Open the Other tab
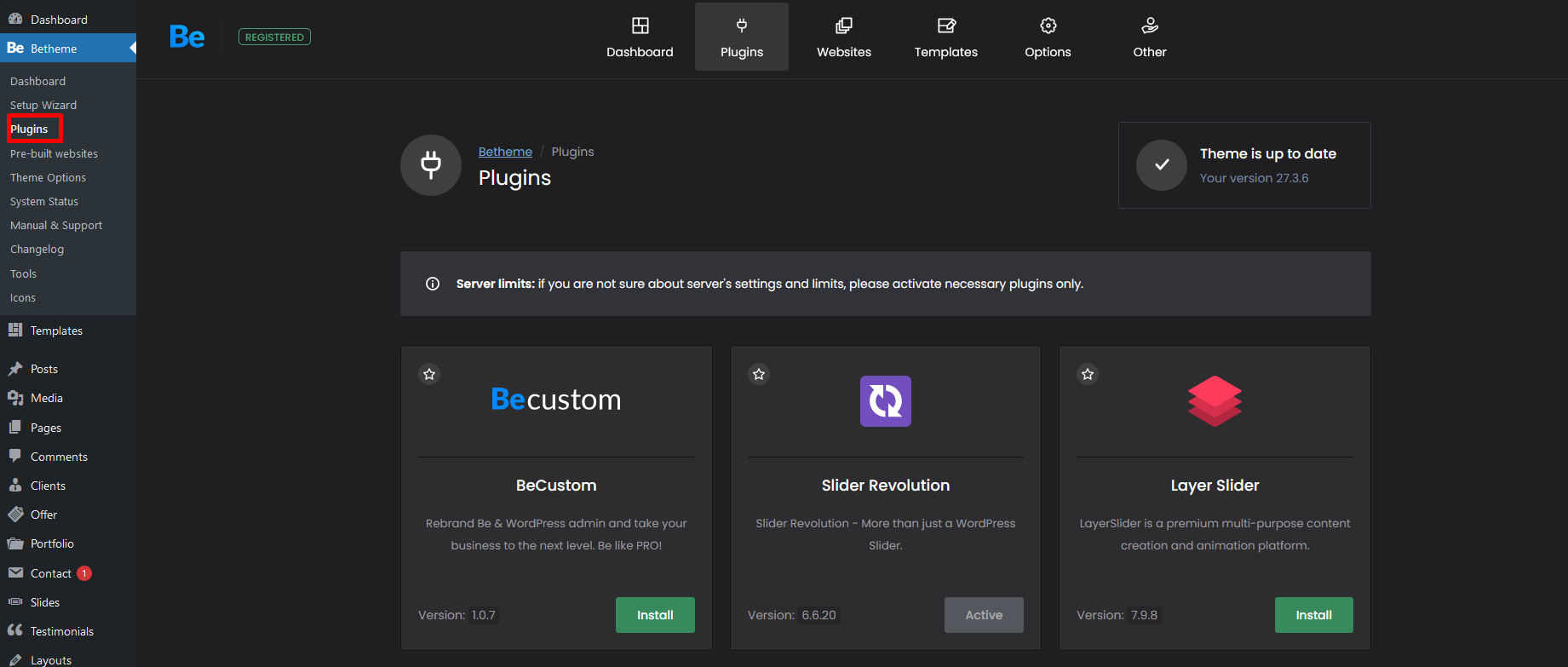 pos(1150,37)
